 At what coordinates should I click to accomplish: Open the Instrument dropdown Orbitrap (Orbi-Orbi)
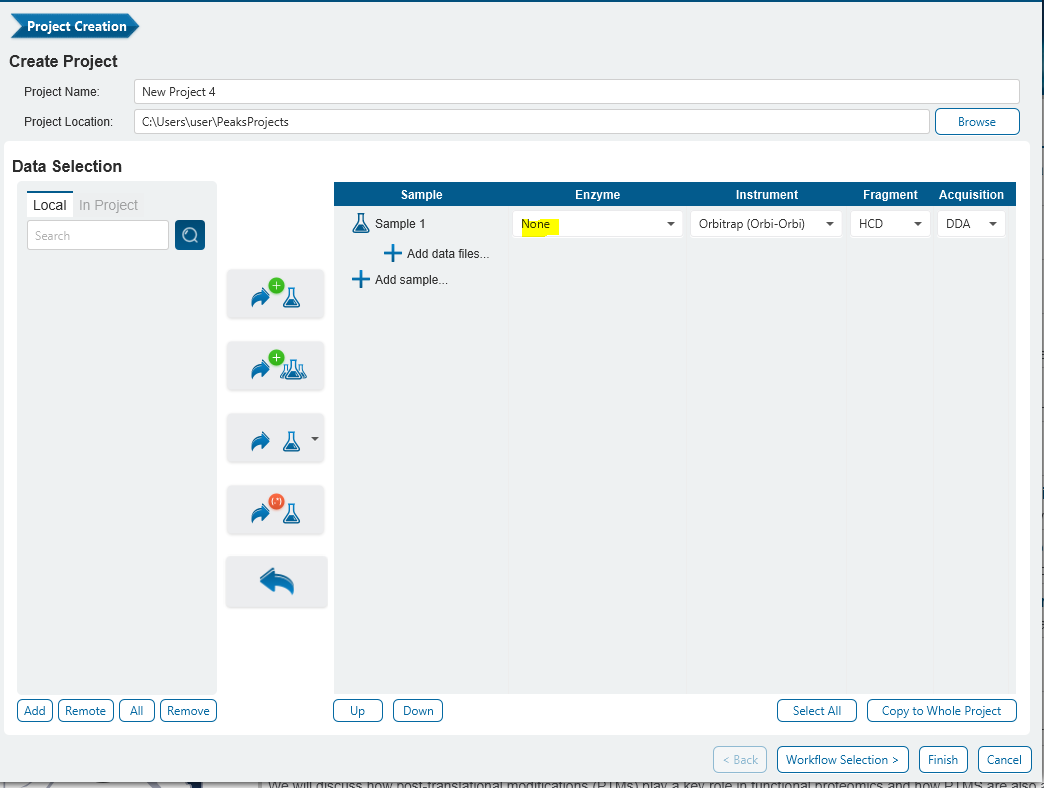point(766,224)
